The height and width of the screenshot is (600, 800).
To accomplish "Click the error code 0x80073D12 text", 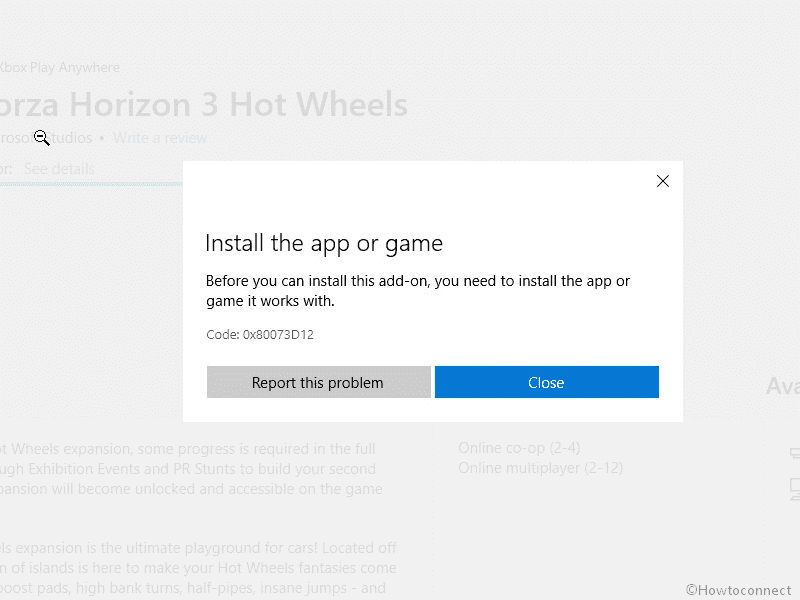I will click(x=260, y=335).
